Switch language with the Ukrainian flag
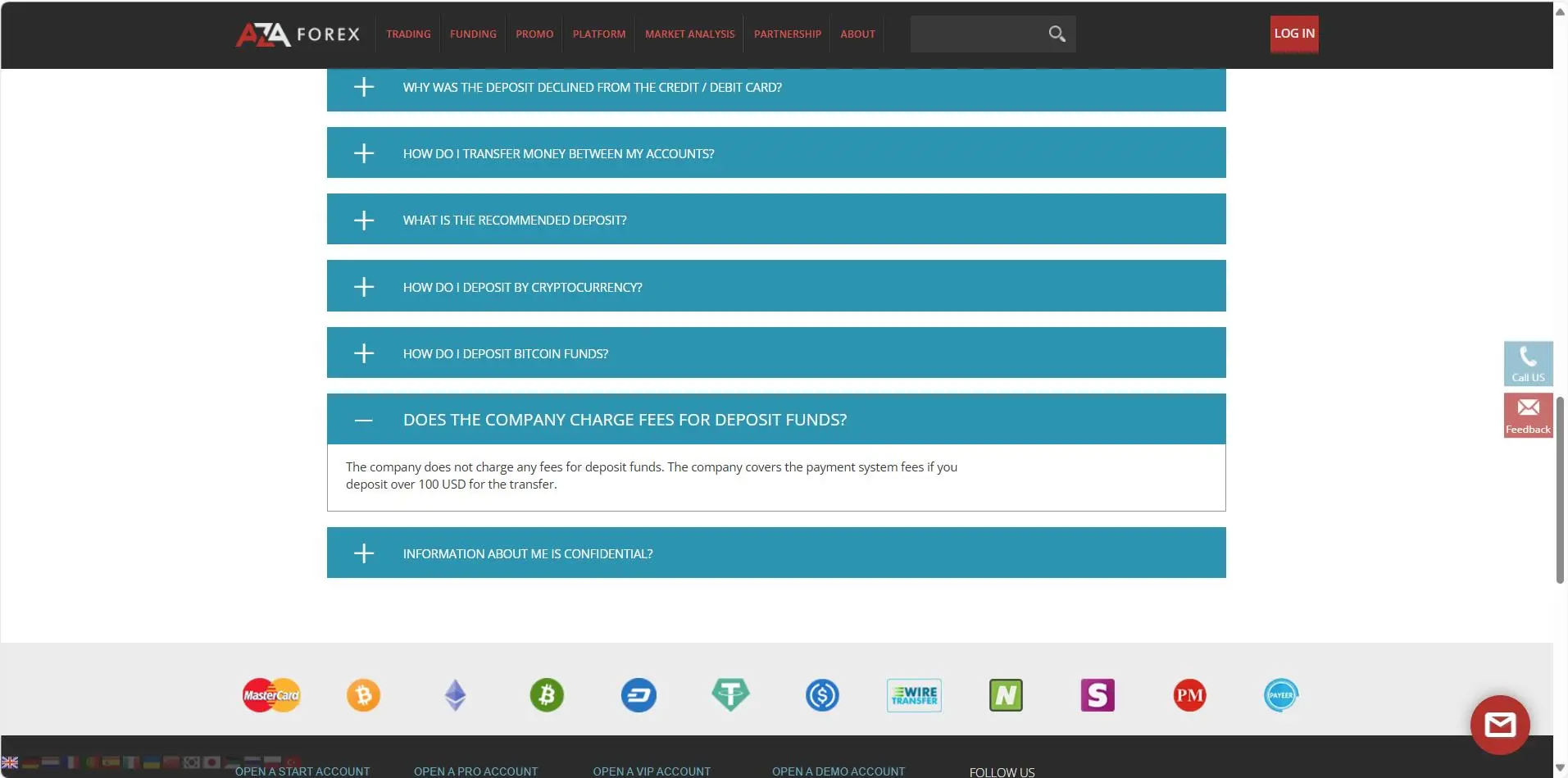This screenshot has height=778, width=1568. [152, 762]
